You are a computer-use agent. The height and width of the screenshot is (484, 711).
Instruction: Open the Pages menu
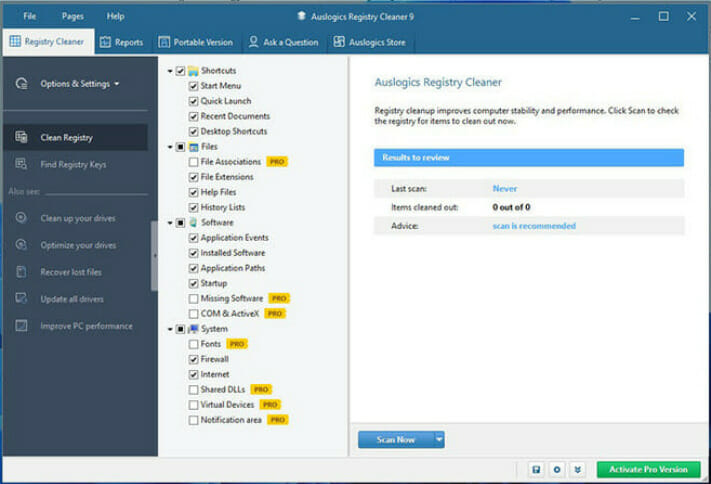pos(73,16)
